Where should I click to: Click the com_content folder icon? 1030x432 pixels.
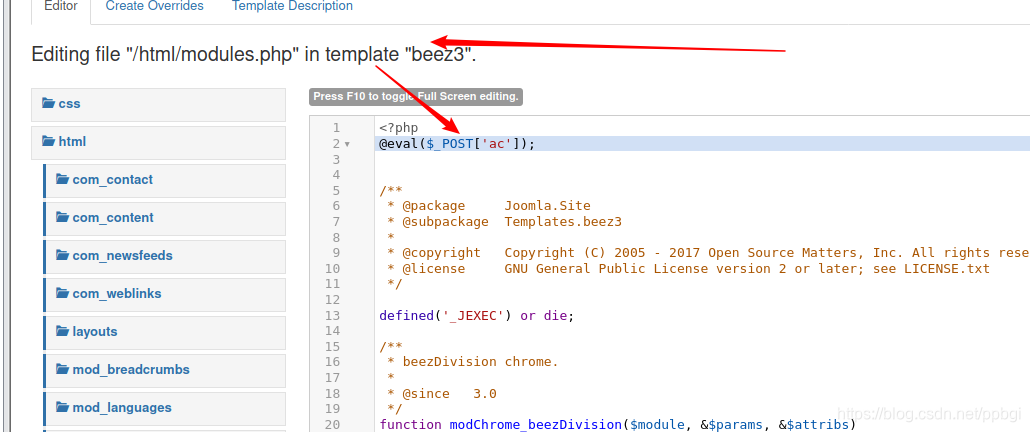[x=63, y=217]
